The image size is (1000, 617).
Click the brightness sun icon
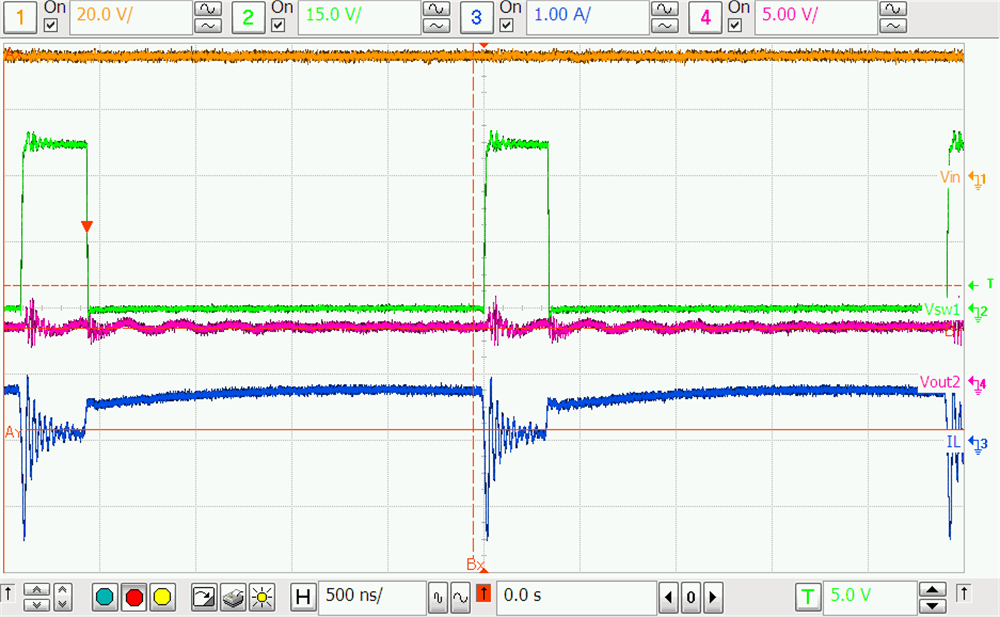click(x=262, y=597)
